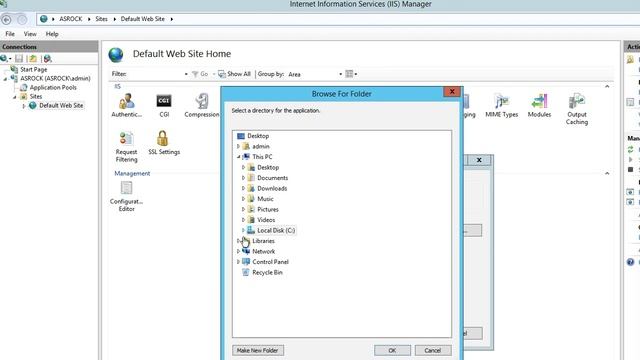The width and height of the screenshot is (640, 360).
Task: Collapse the Management section of features
Action: (607, 173)
